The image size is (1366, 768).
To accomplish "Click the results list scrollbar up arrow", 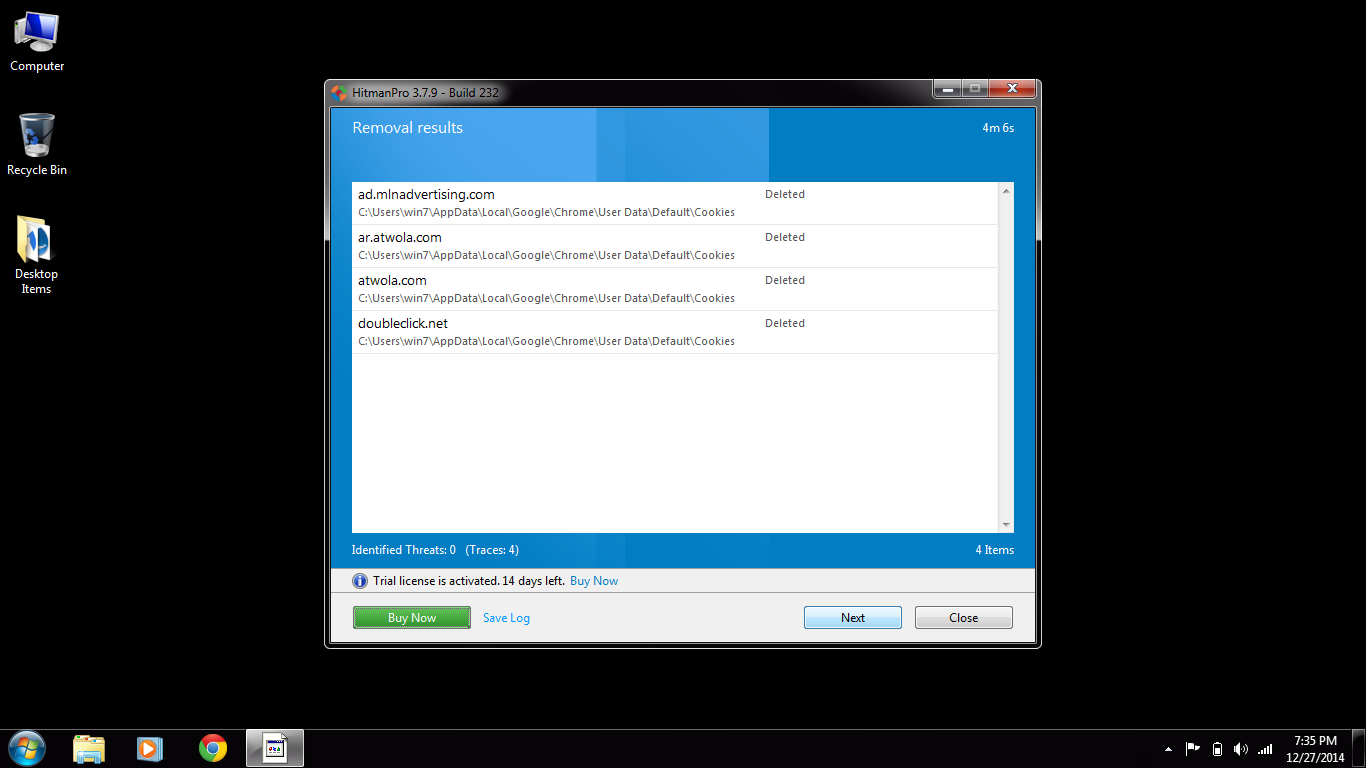I will tap(1006, 190).
